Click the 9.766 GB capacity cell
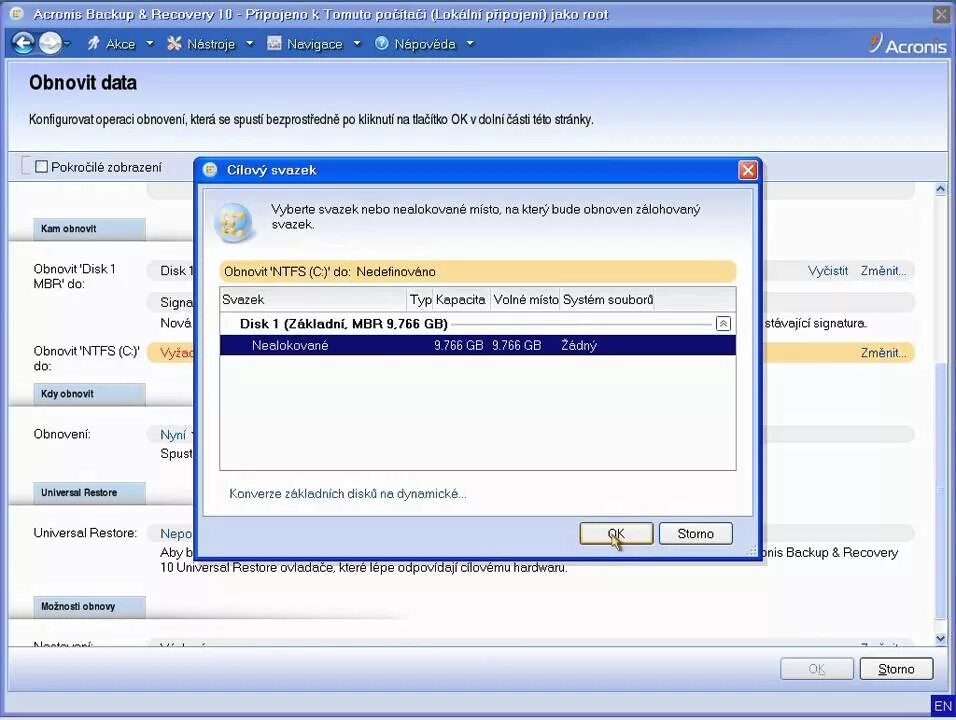This screenshot has width=956, height=720. click(458, 345)
